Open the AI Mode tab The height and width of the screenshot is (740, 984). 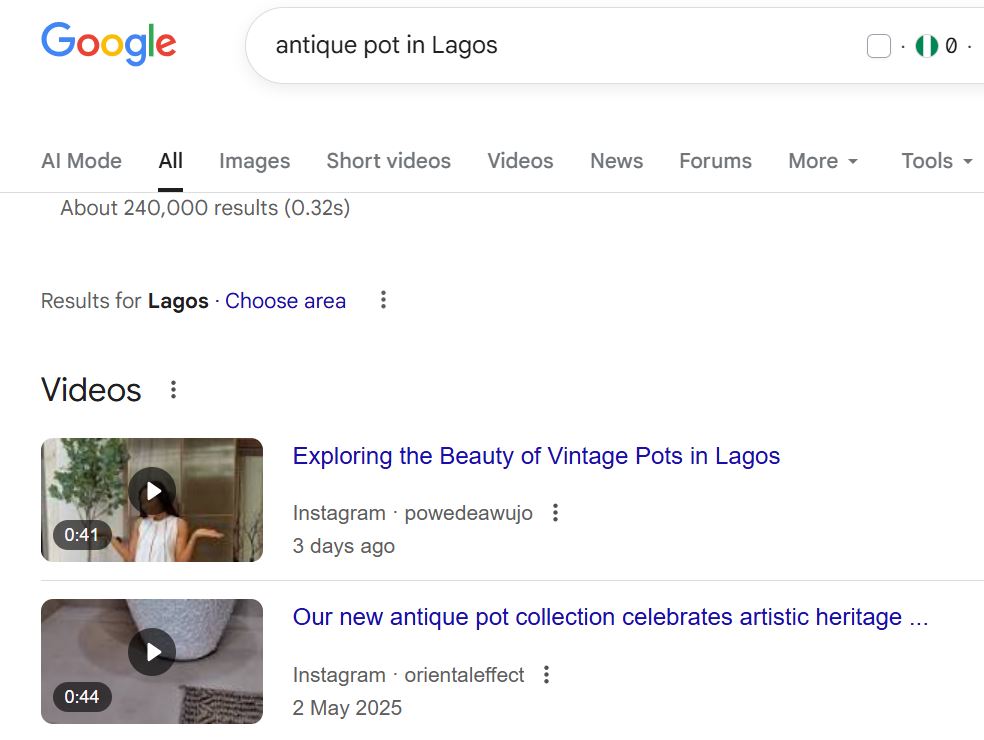(81, 161)
